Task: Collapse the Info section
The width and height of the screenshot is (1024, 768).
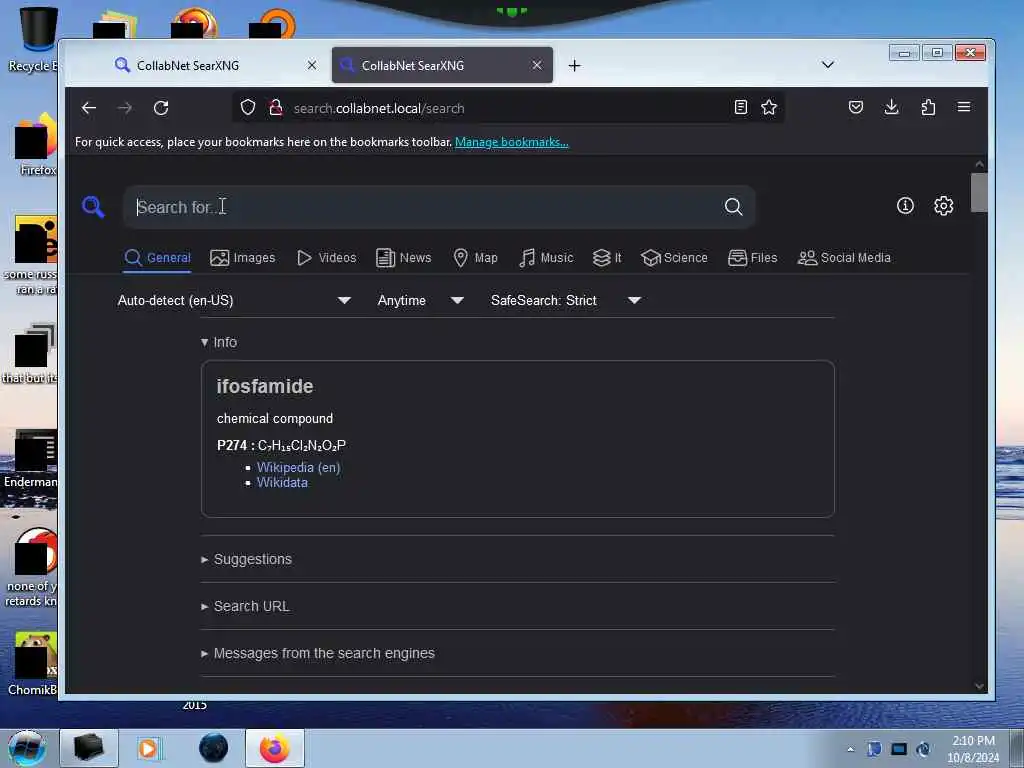Action: tap(219, 342)
